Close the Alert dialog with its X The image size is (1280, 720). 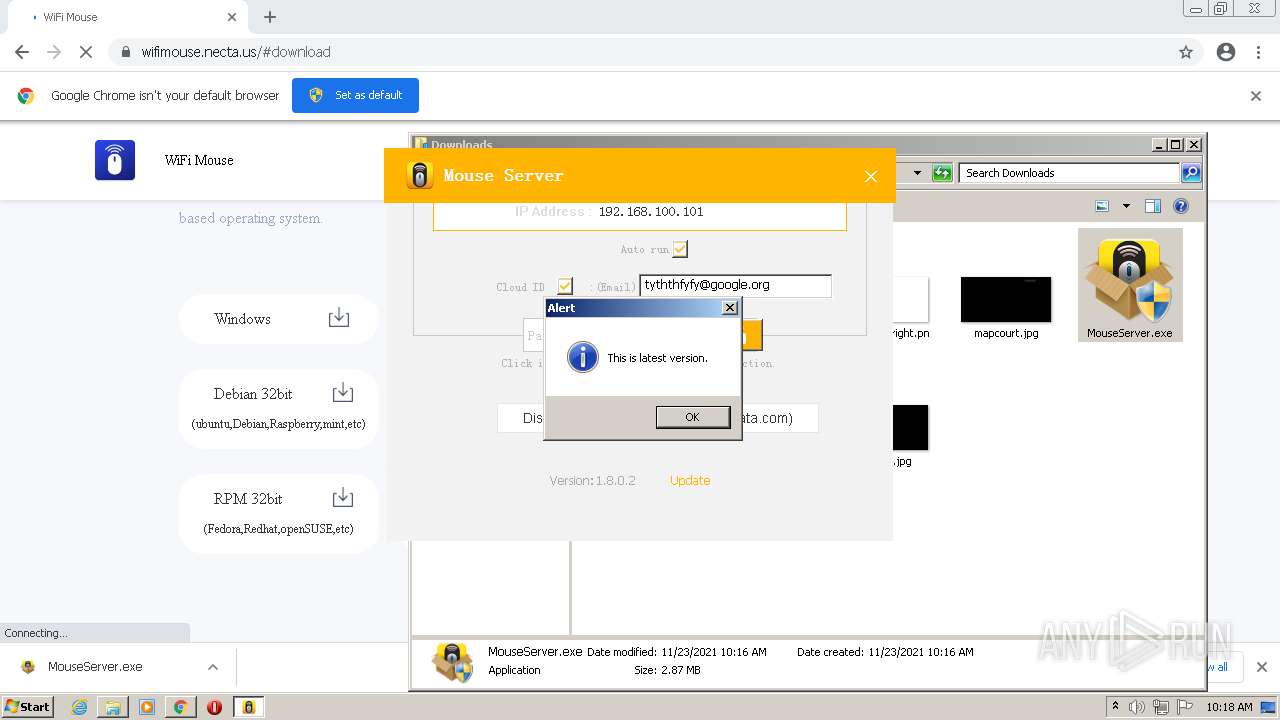click(729, 308)
